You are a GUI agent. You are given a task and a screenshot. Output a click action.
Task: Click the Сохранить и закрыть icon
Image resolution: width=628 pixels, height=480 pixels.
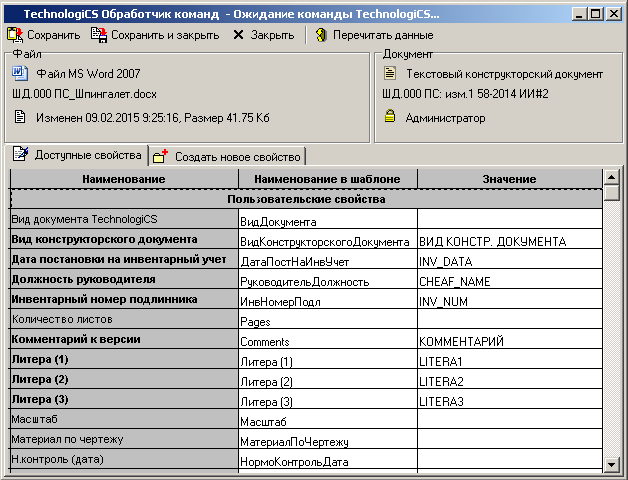[99, 35]
